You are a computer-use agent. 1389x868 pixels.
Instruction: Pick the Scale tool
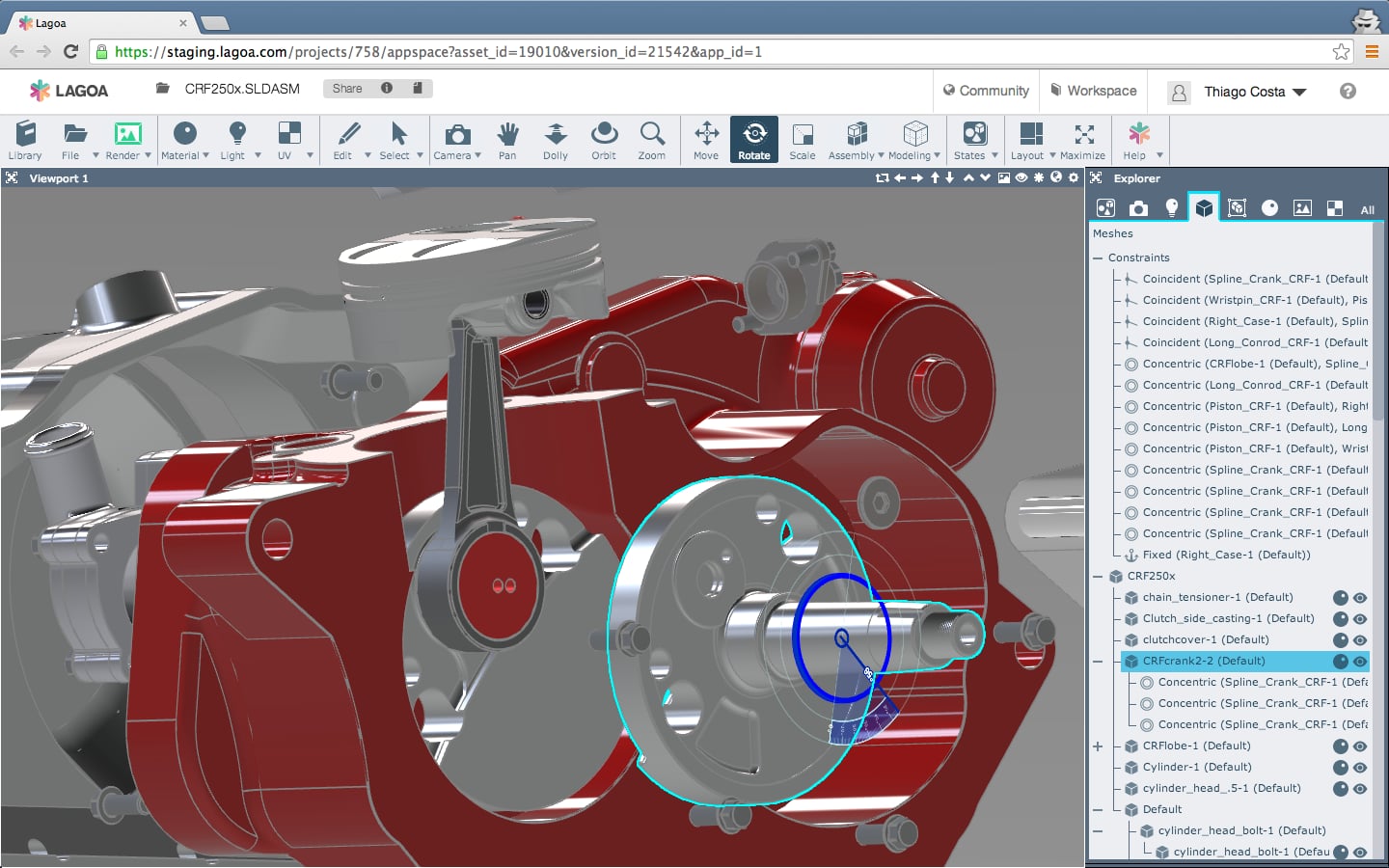pyautogui.click(x=802, y=141)
